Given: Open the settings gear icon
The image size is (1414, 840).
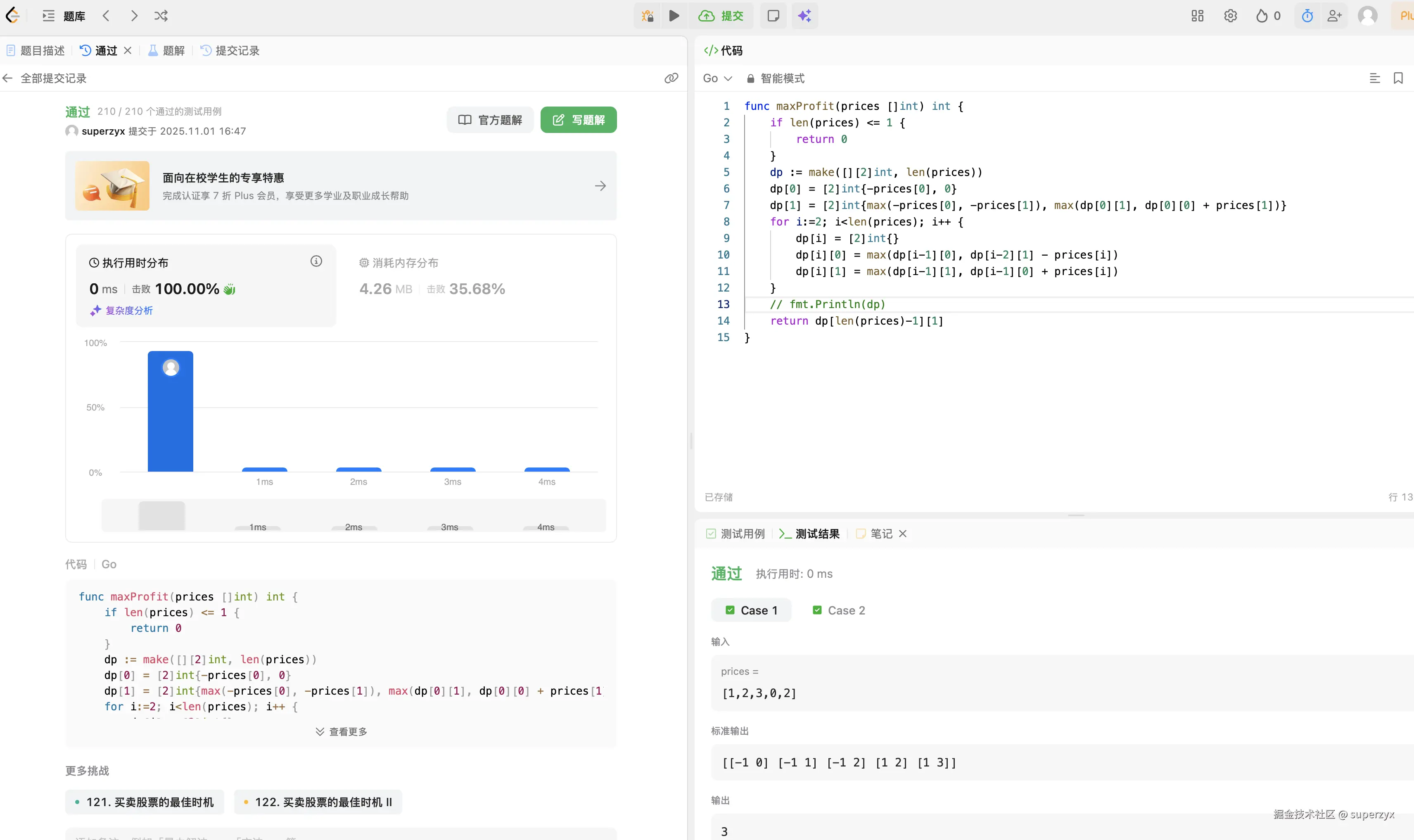Looking at the screenshot, I should pos(1230,16).
